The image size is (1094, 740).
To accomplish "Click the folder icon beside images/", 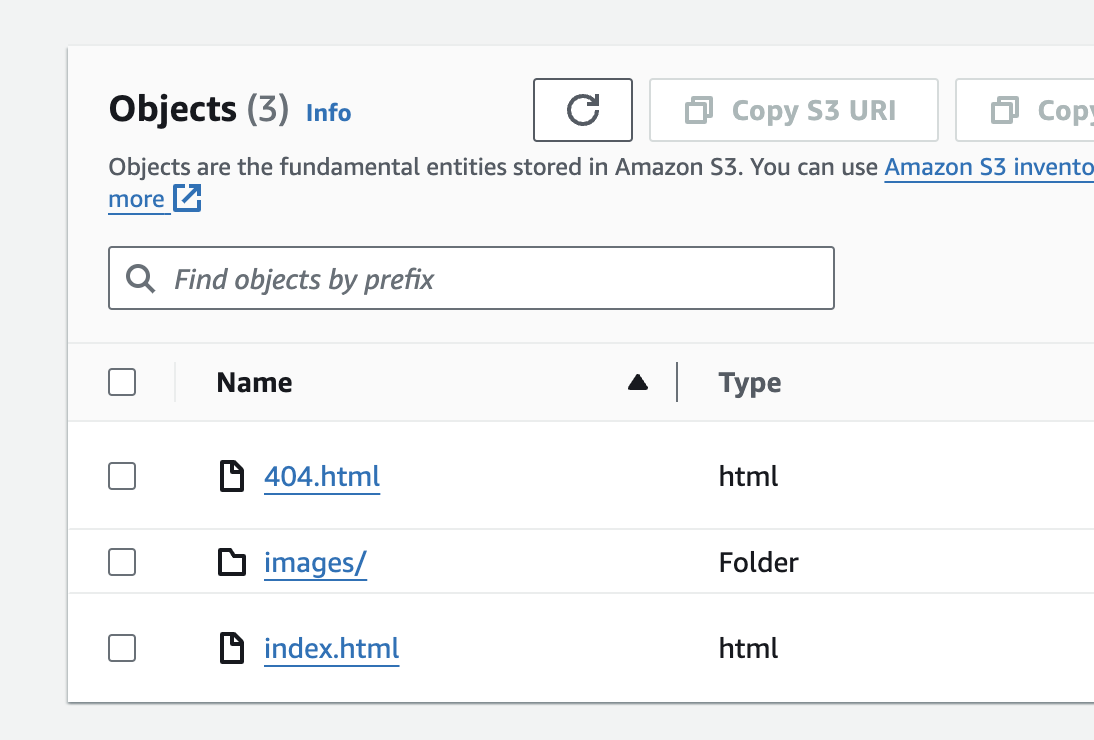I will tap(232, 564).
